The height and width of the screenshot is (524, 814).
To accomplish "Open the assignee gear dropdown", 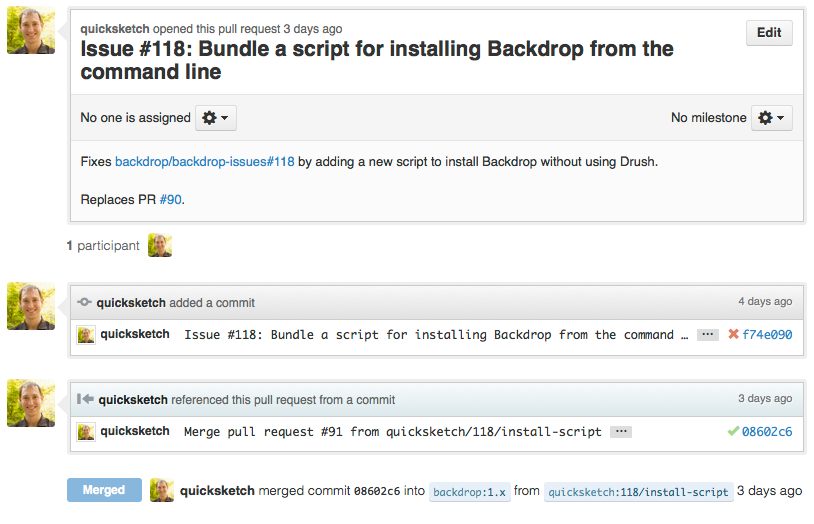I will [215, 118].
